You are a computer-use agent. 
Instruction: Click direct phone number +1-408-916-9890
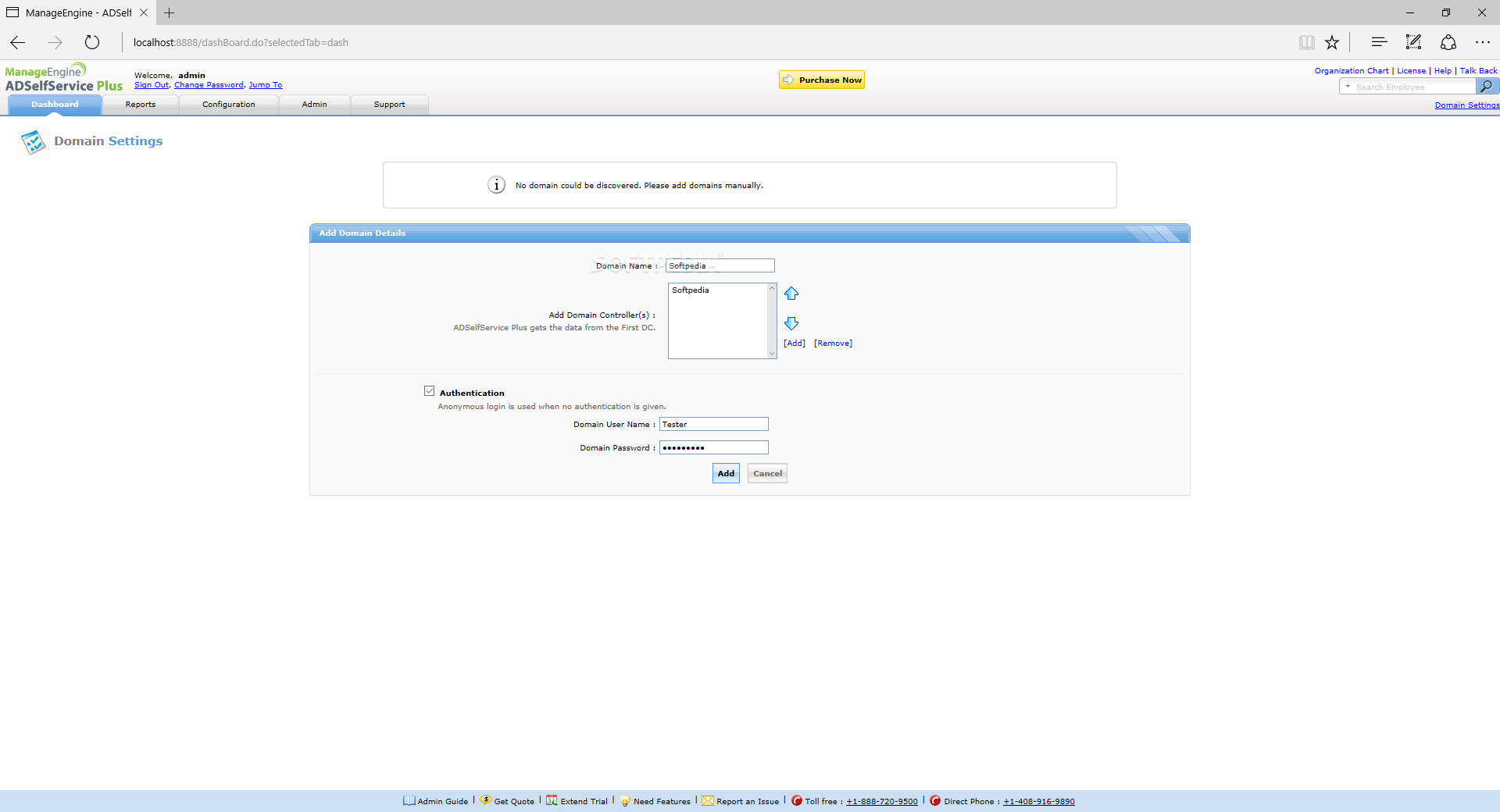(x=1039, y=802)
